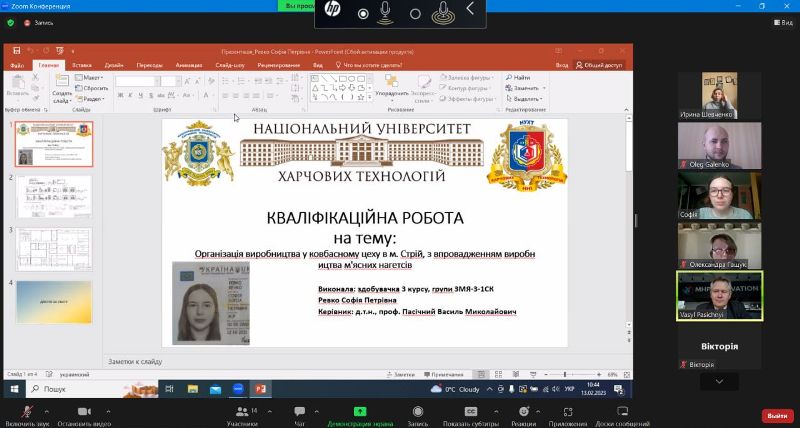Open Zoom View menu at top right
This screenshot has height=428, width=800.
(x=783, y=22)
